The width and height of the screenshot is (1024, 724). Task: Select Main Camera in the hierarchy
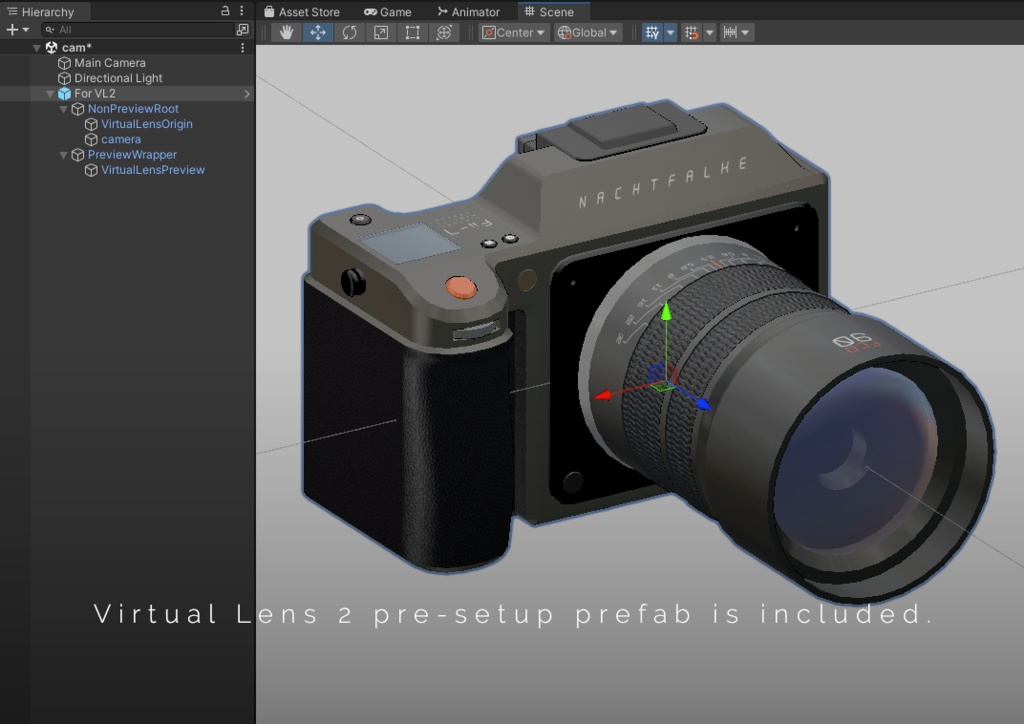110,63
